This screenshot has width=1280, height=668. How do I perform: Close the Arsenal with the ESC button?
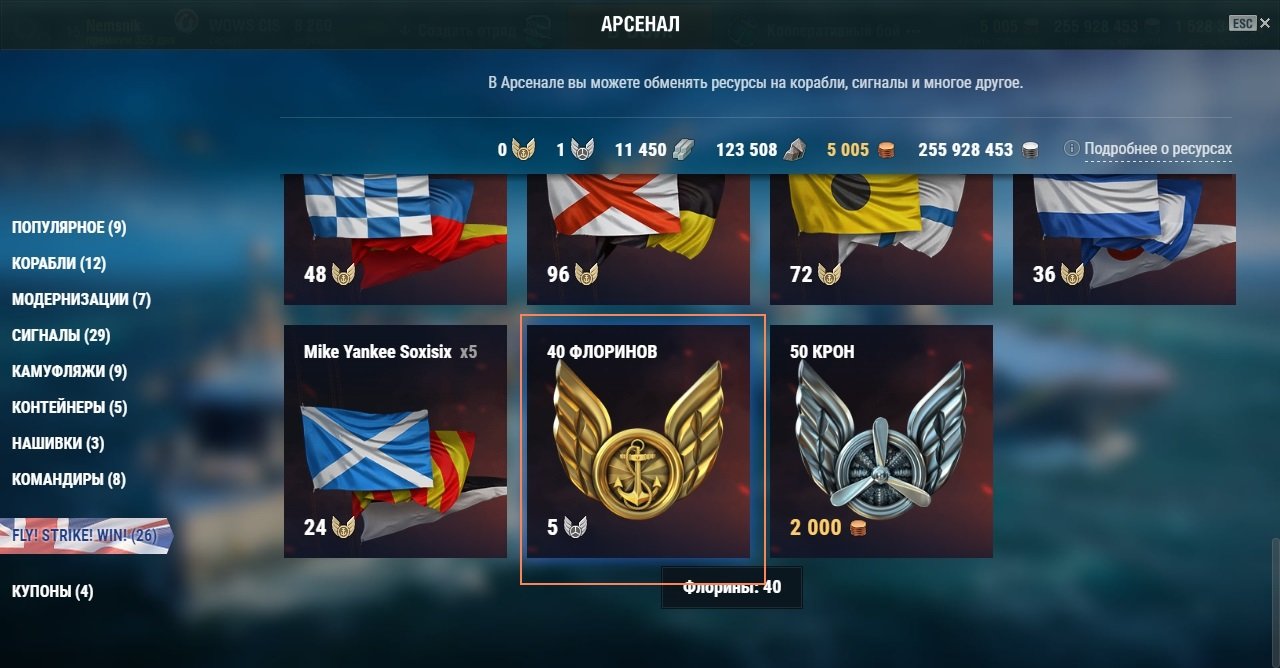tap(1243, 23)
